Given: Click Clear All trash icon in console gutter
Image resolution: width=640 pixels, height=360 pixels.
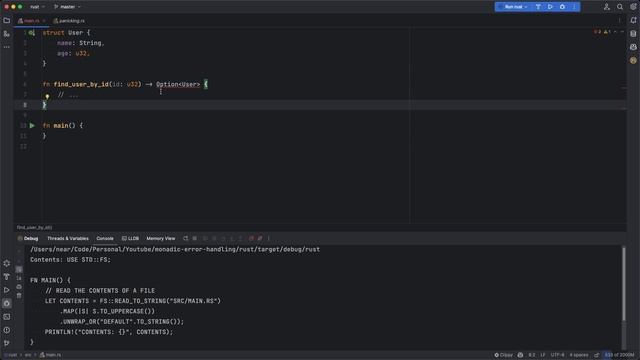Looking at the screenshot, I should 19,296.
